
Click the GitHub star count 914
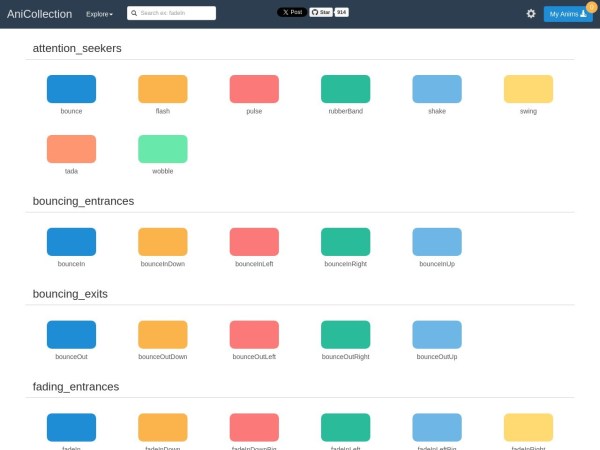tap(342, 12)
